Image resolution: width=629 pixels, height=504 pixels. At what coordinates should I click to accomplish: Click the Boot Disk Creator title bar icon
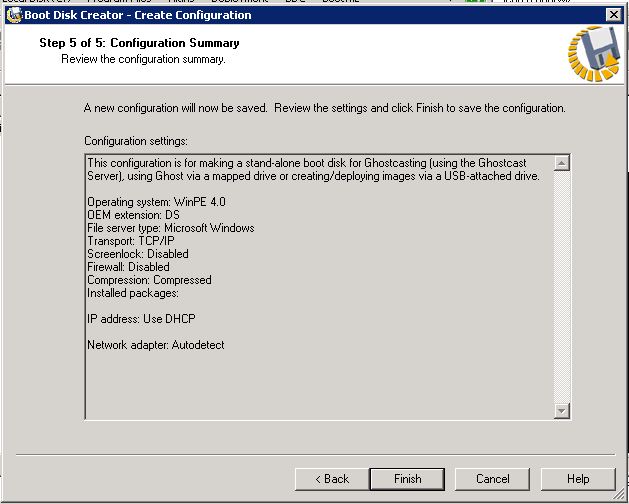point(14,15)
